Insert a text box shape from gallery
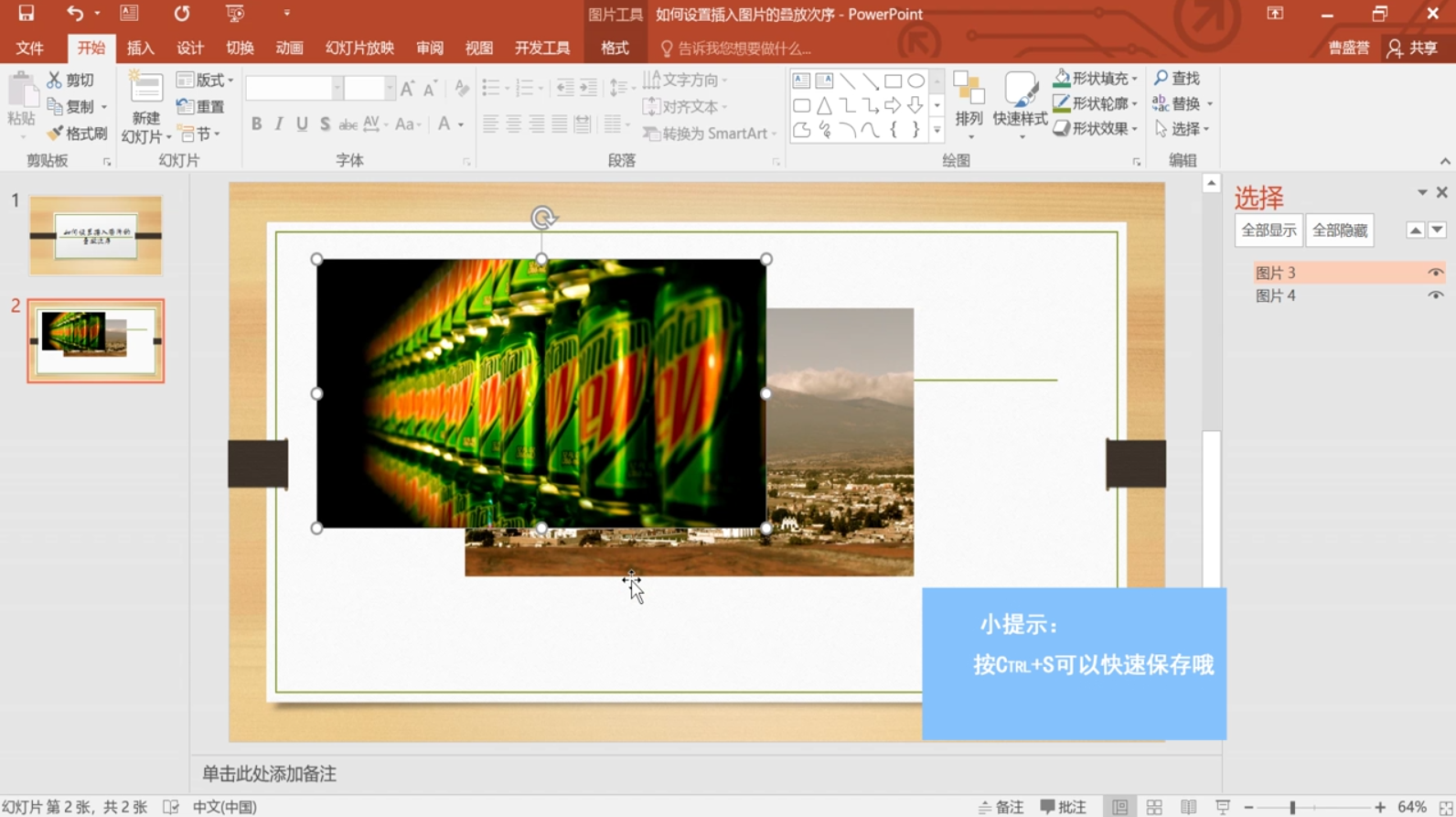 click(801, 81)
